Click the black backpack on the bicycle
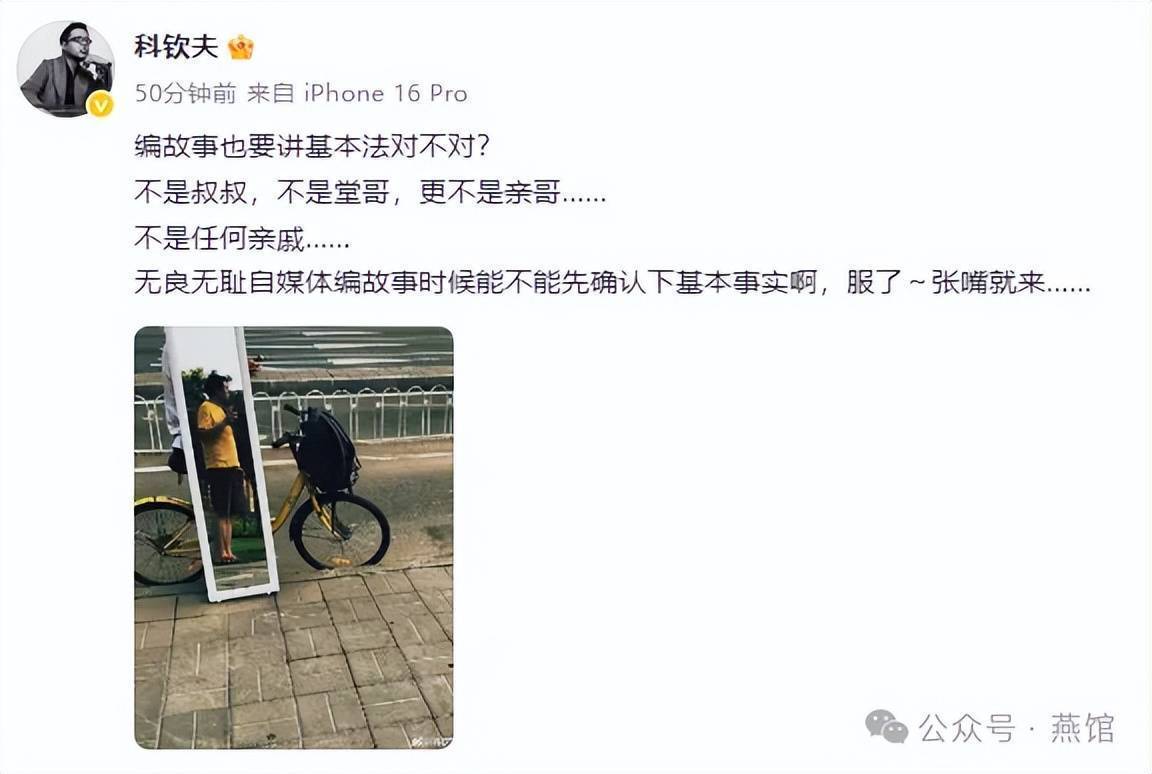This screenshot has height=774, width=1152. (x=327, y=449)
